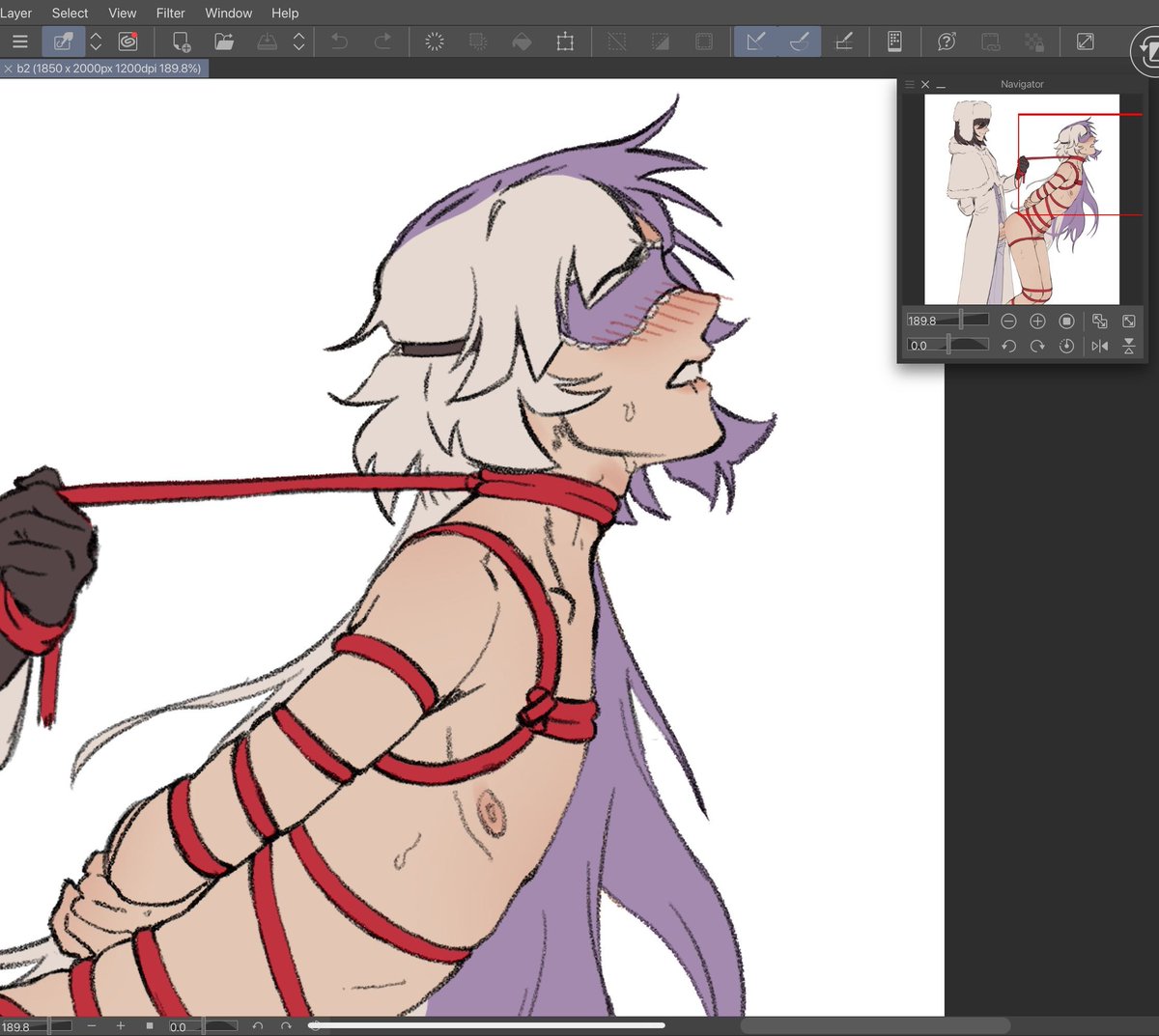This screenshot has width=1159, height=1036.
Task: Rotate canvas left in Navigator
Action: click(x=1008, y=346)
